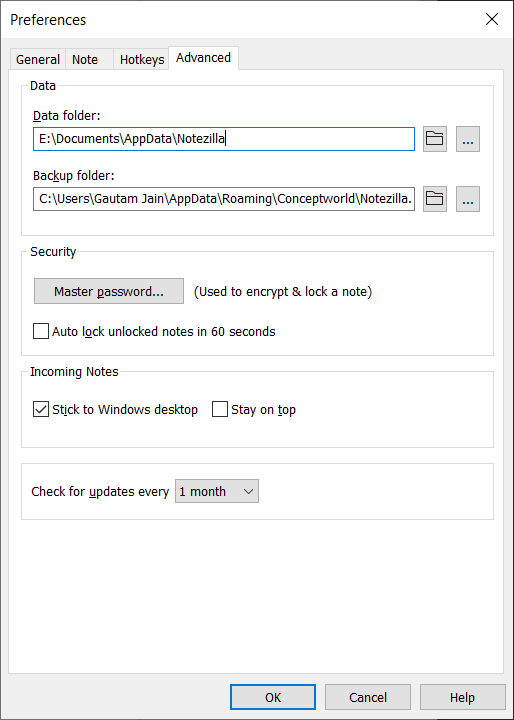Select the Advanced tab
514x720 pixels.
coord(203,58)
